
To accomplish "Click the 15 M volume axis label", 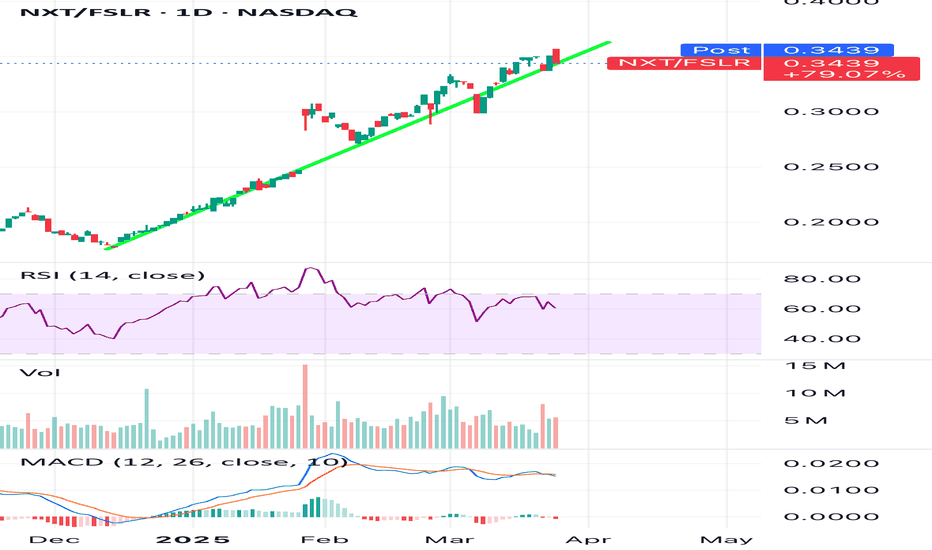I will (816, 365).
